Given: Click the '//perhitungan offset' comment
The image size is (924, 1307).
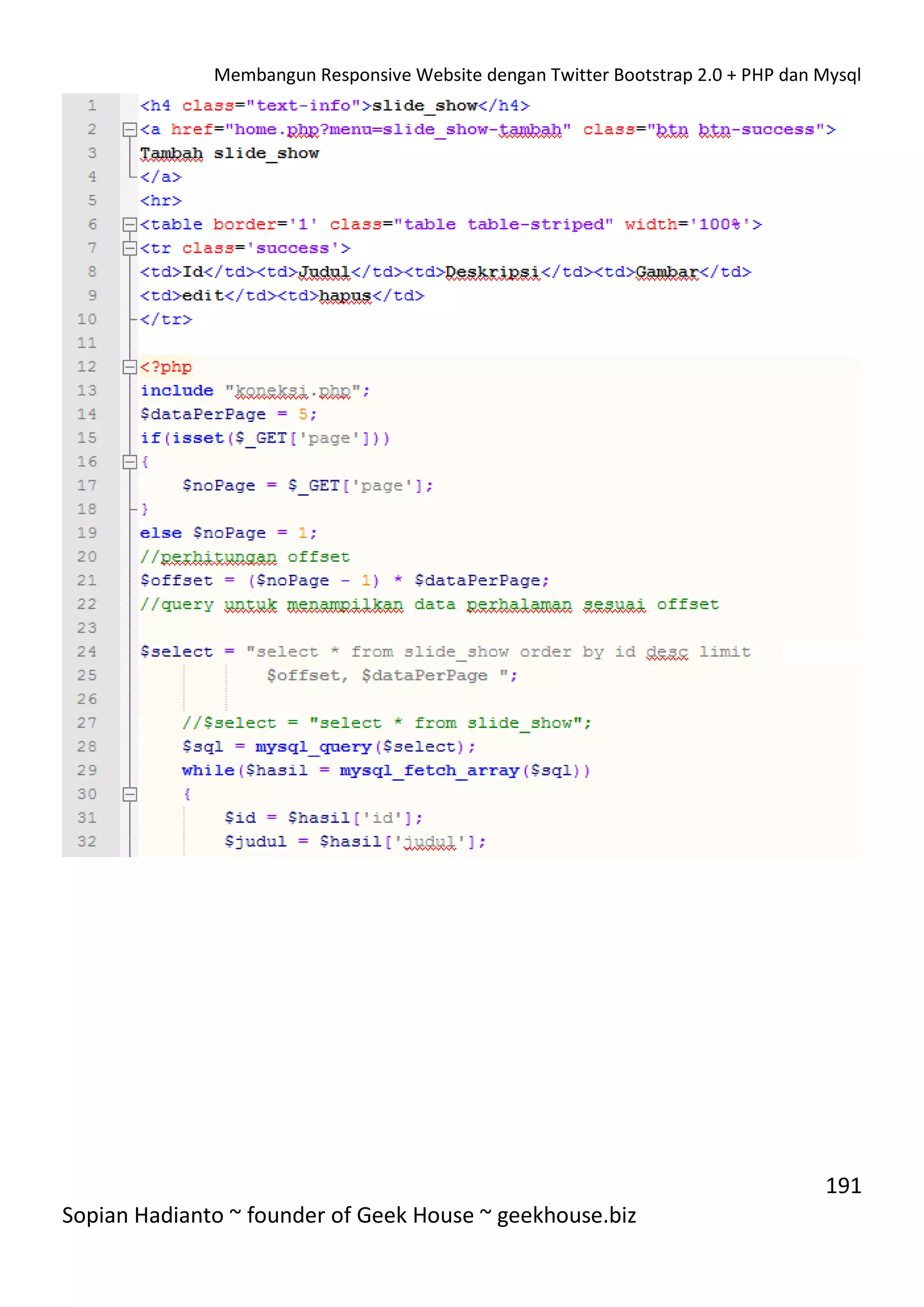Looking at the screenshot, I should pyautogui.click(x=245, y=557).
